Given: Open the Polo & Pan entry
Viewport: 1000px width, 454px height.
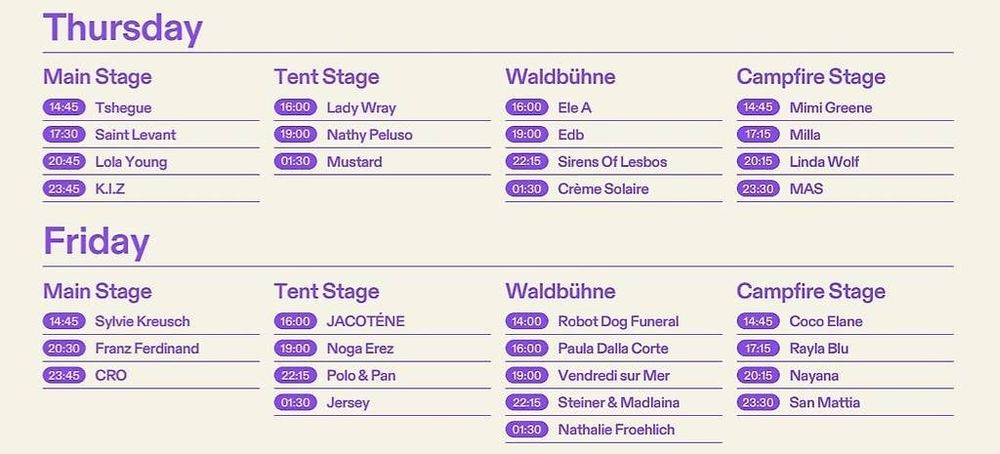Looking at the screenshot, I should pos(361,376).
